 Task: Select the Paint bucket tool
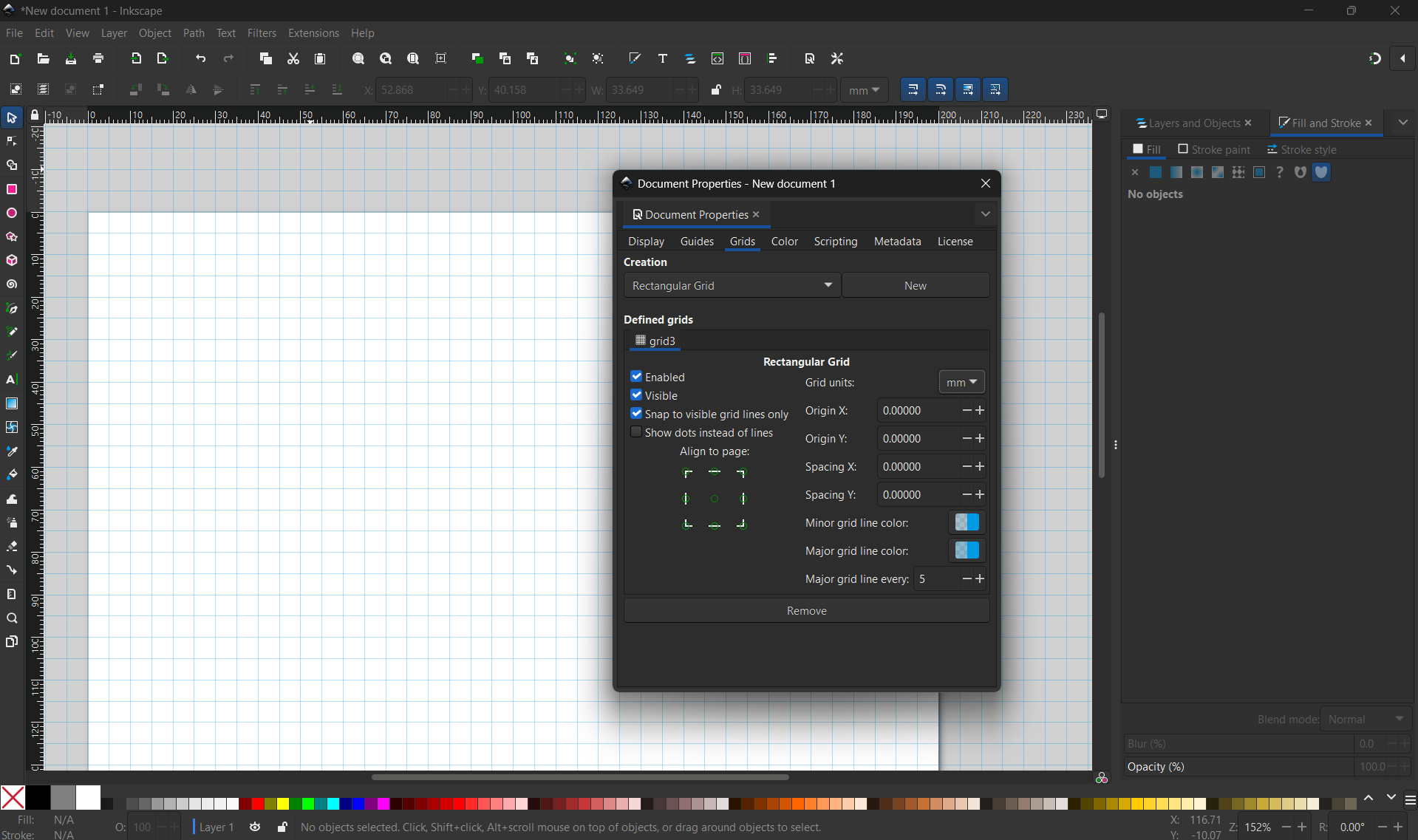[12, 474]
